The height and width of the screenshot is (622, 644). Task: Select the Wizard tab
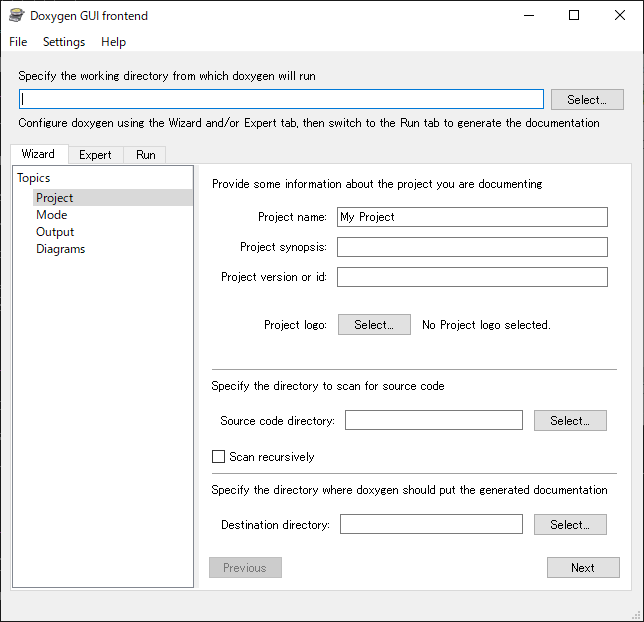click(38, 154)
